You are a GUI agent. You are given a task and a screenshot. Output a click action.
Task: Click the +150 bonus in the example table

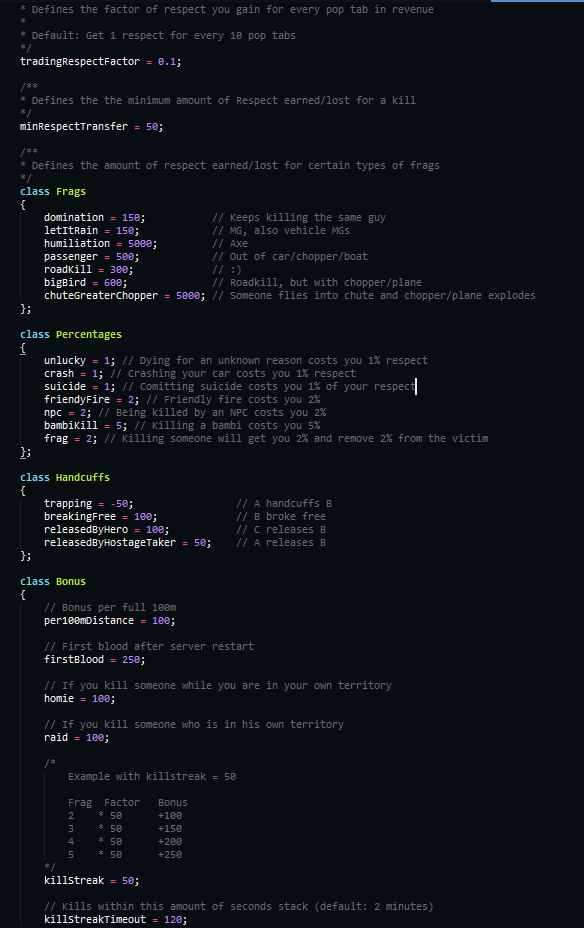170,829
